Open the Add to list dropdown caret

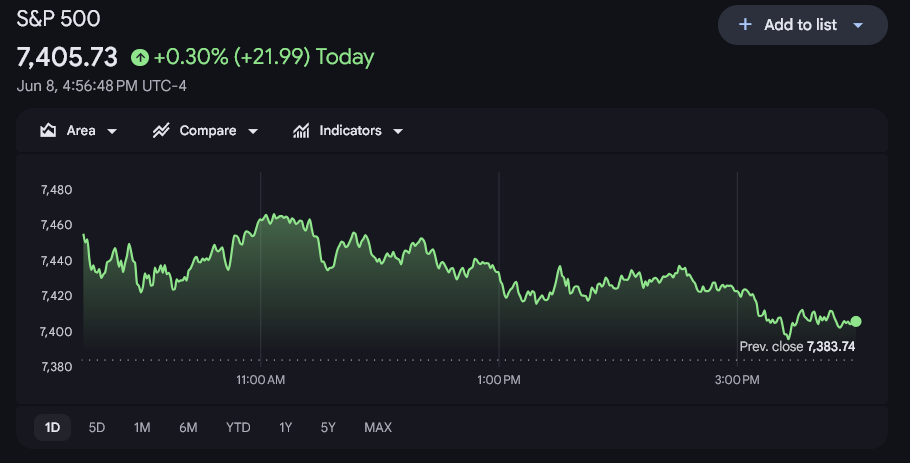tap(858, 25)
